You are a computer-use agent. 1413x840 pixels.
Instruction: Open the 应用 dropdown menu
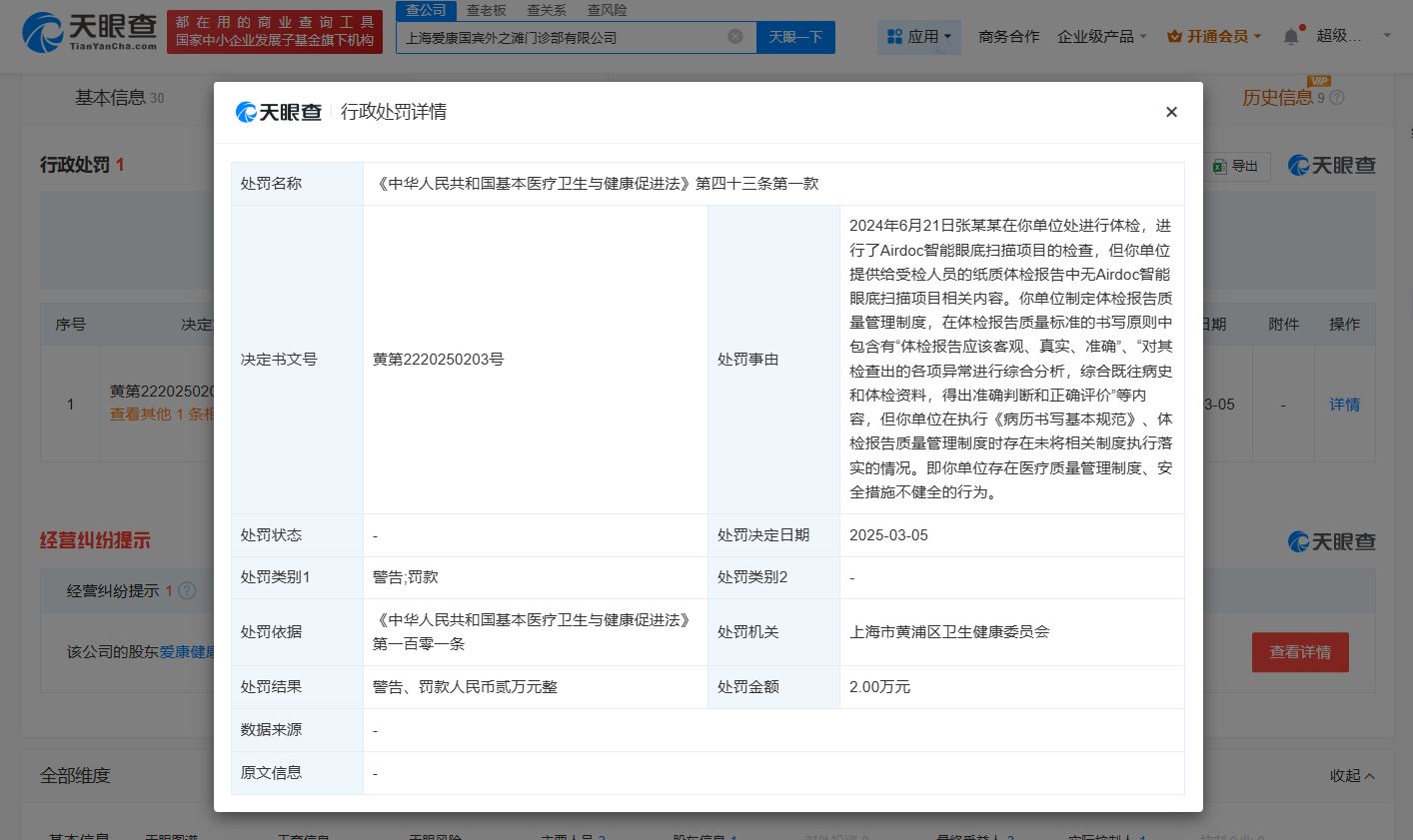919,37
